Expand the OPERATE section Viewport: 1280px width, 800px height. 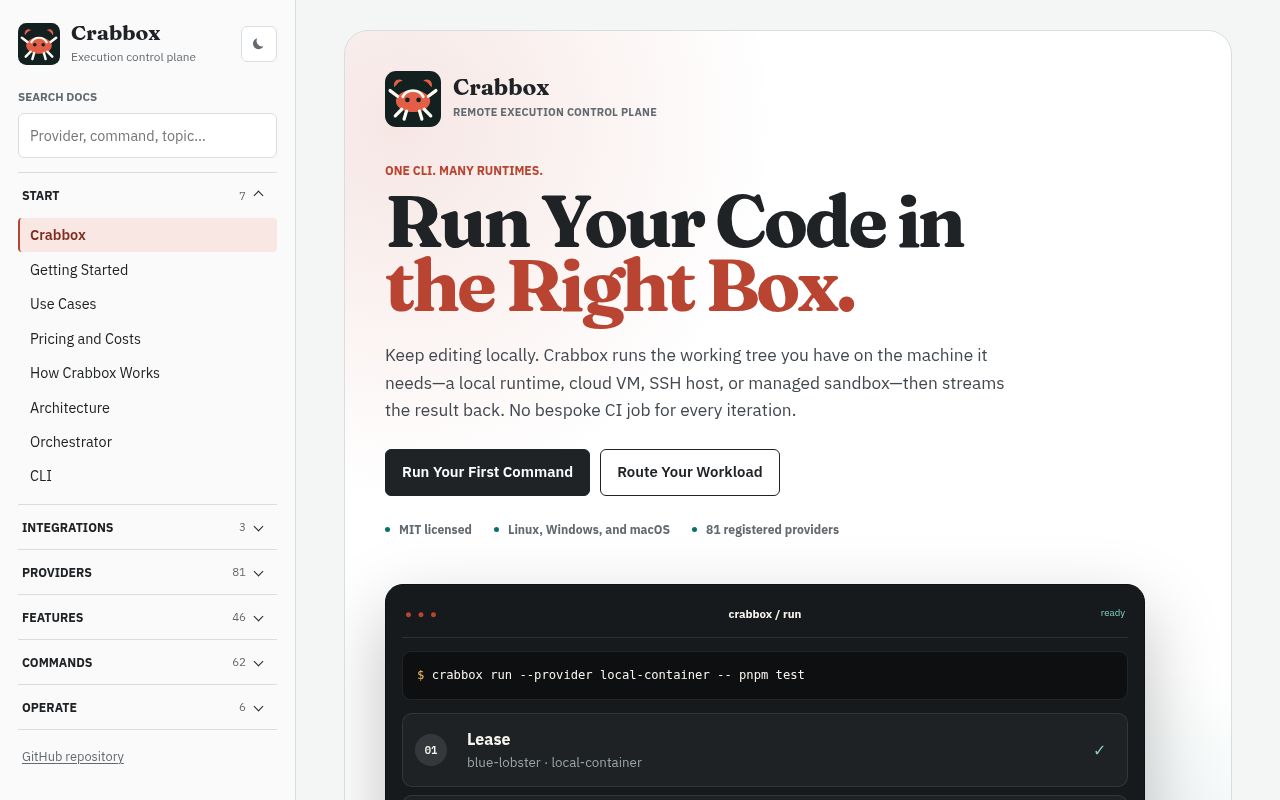tap(147, 707)
